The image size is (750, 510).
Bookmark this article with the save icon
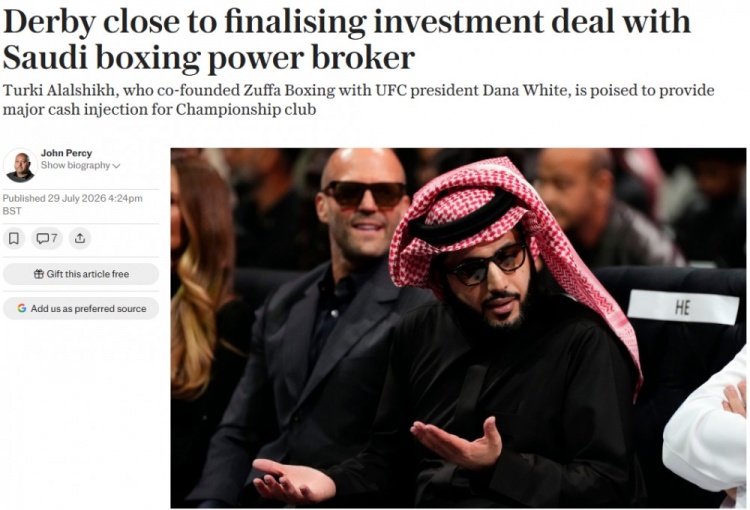tap(14, 238)
